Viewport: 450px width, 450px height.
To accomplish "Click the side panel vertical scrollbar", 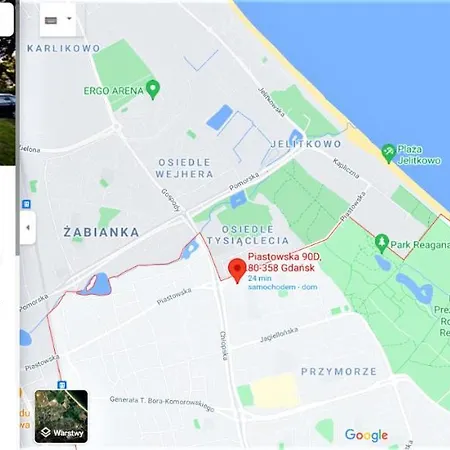I will (17, 128).
